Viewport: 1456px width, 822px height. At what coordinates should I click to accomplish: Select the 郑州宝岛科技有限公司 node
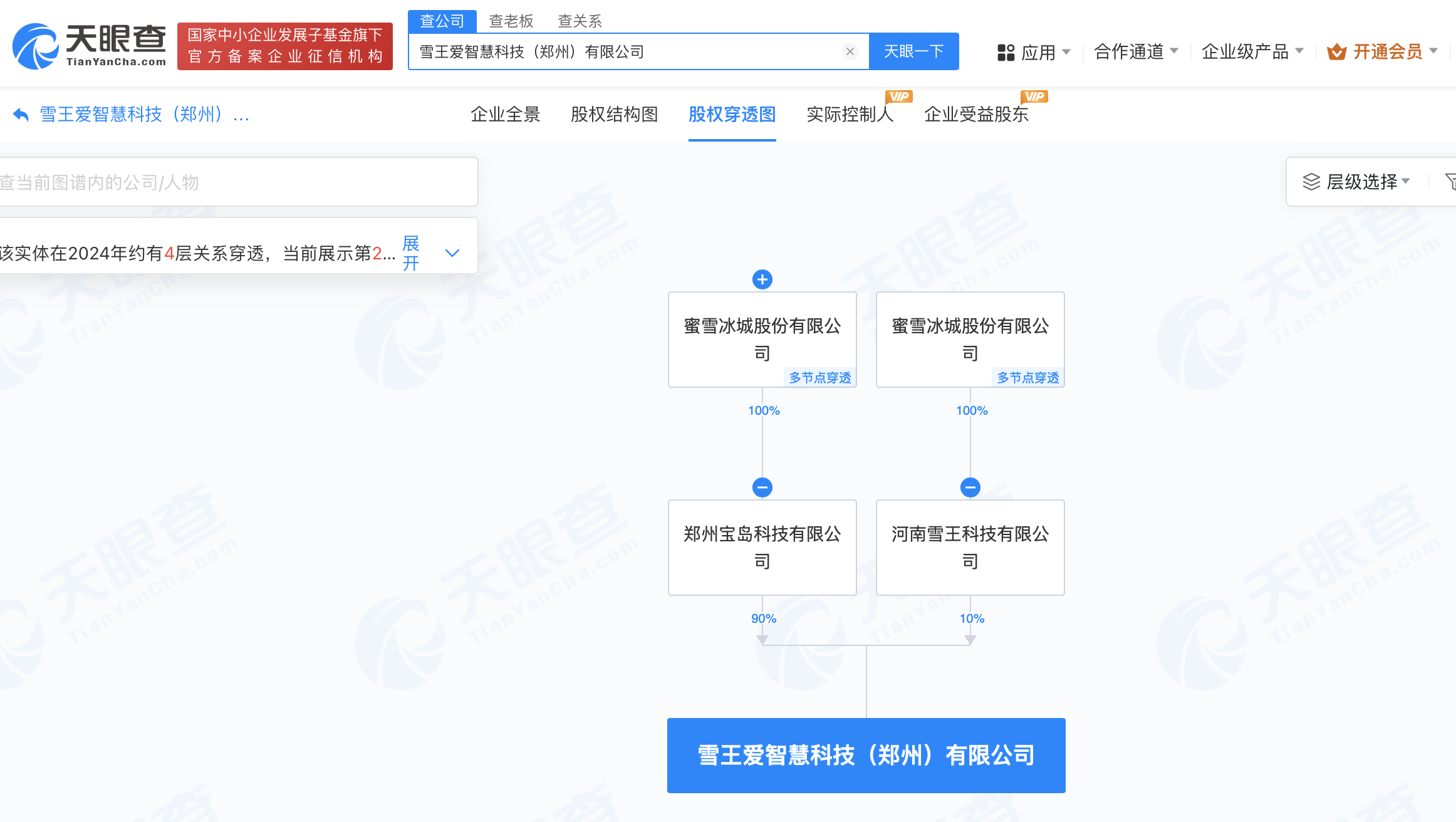tap(762, 548)
